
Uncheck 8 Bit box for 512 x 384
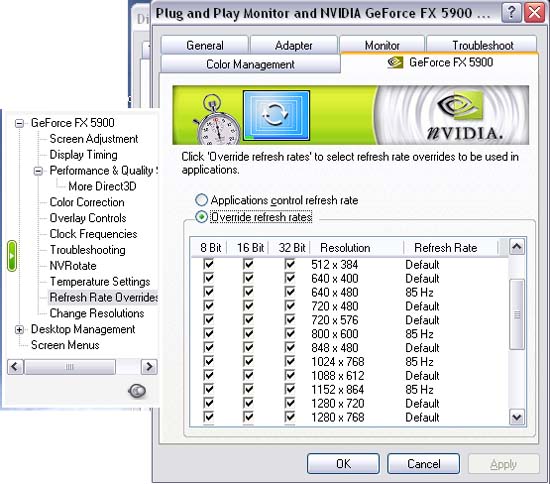[209, 264]
